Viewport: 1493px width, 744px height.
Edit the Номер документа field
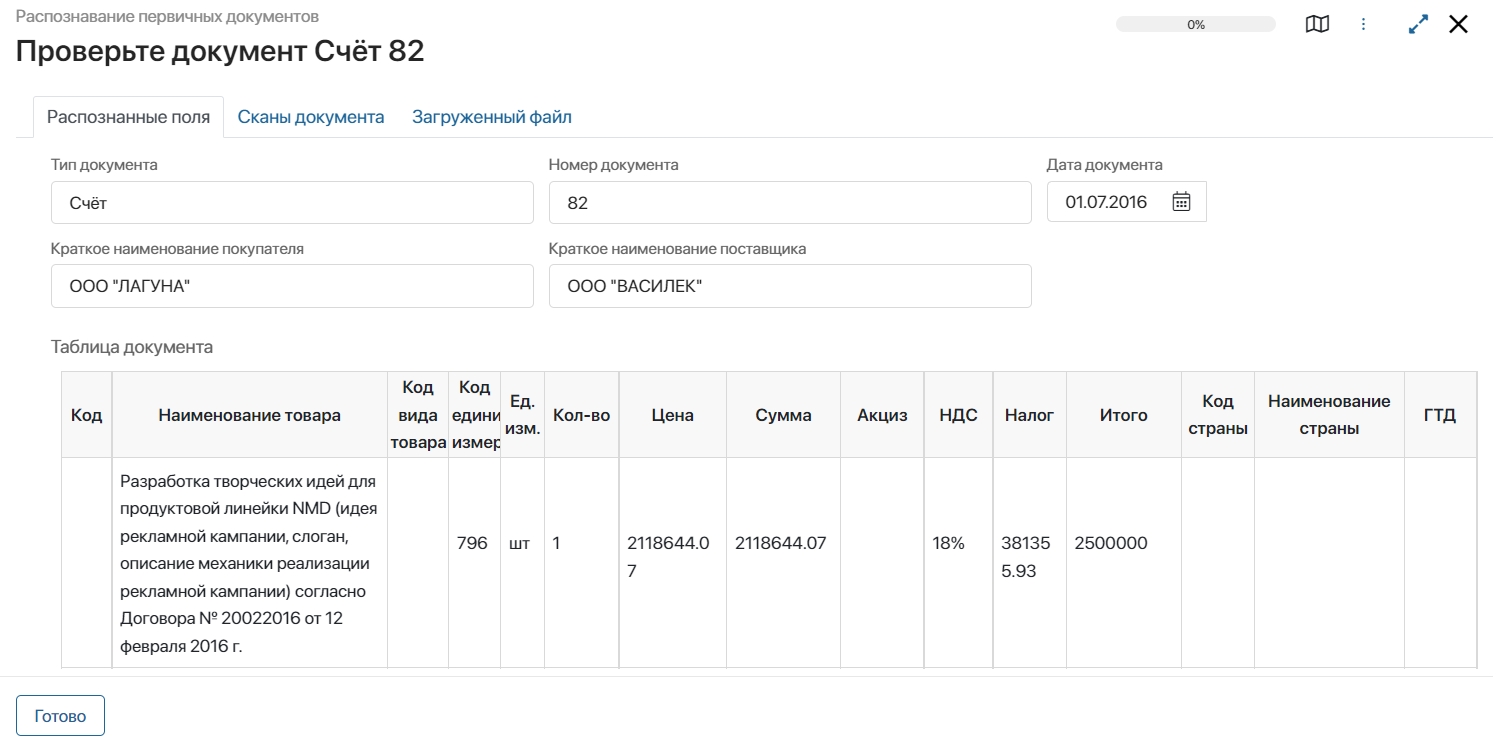tap(790, 203)
